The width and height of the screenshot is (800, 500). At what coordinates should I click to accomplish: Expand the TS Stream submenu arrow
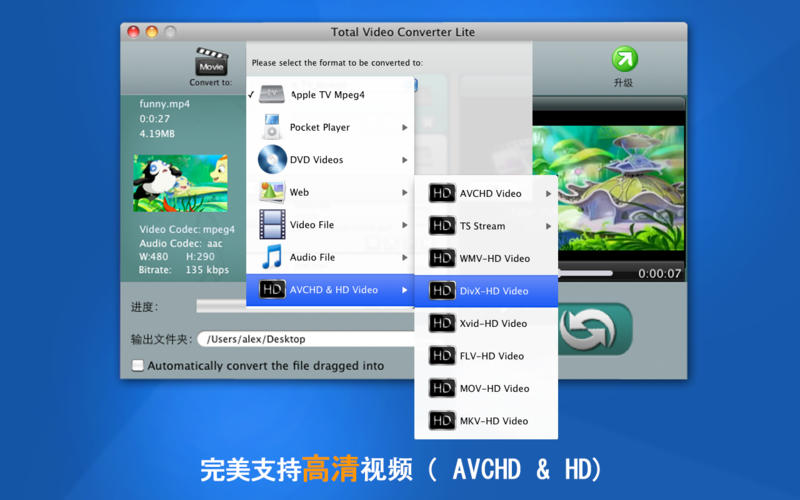point(548,226)
